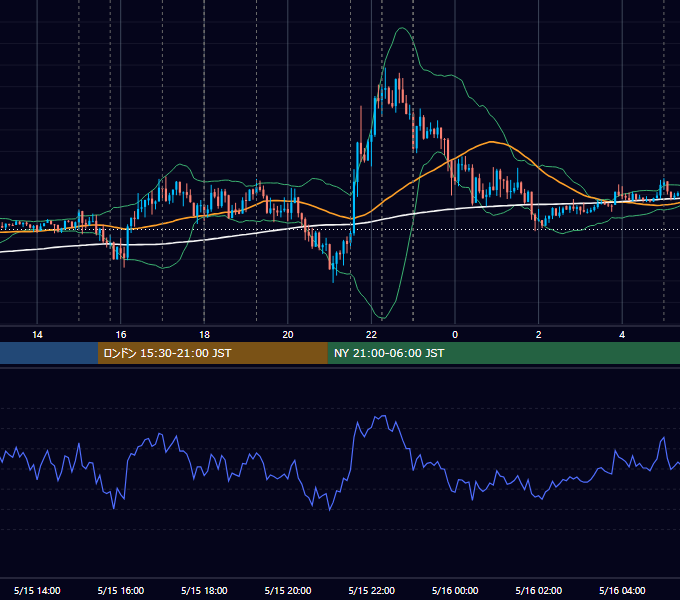Screen dimensions: 680x600
Task: Click the 5/16 04:00 date label
Action: click(622, 590)
